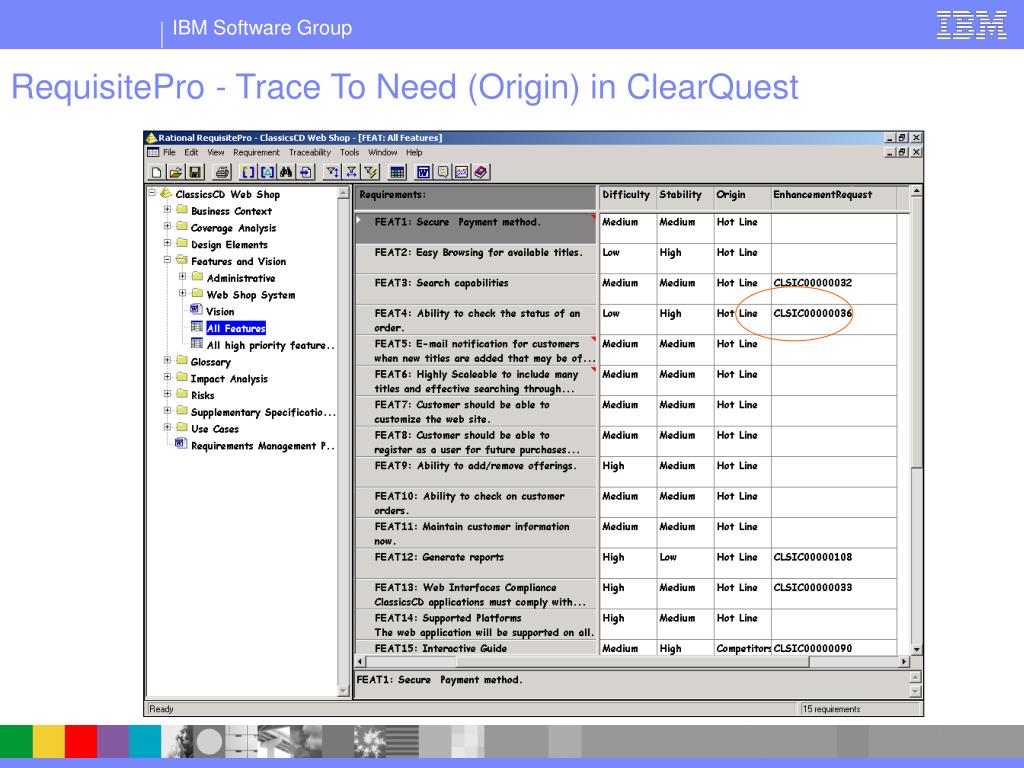
Task: Open the Help menu
Action: point(414,152)
